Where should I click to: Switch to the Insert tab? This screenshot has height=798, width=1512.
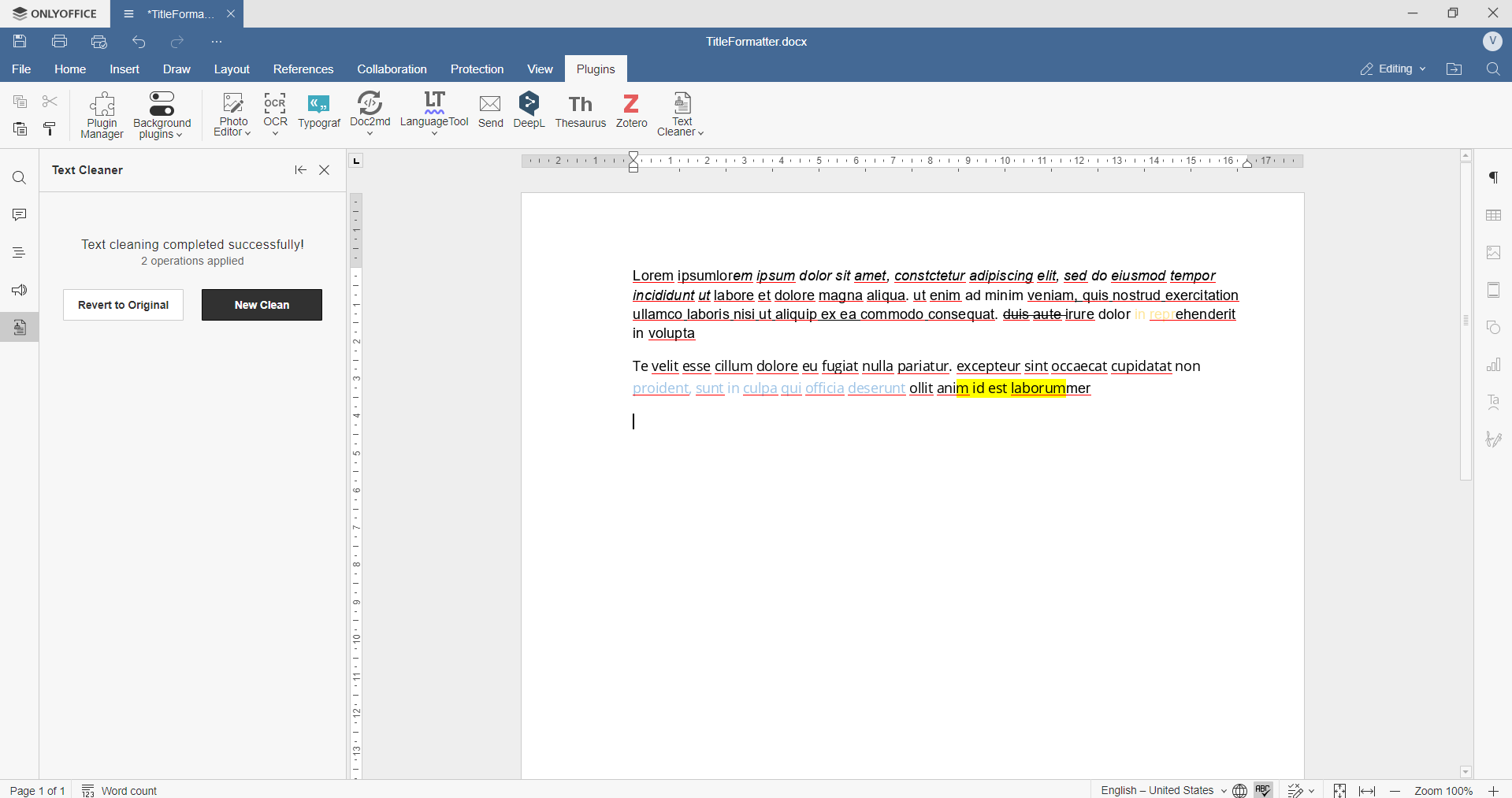pos(124,69)
